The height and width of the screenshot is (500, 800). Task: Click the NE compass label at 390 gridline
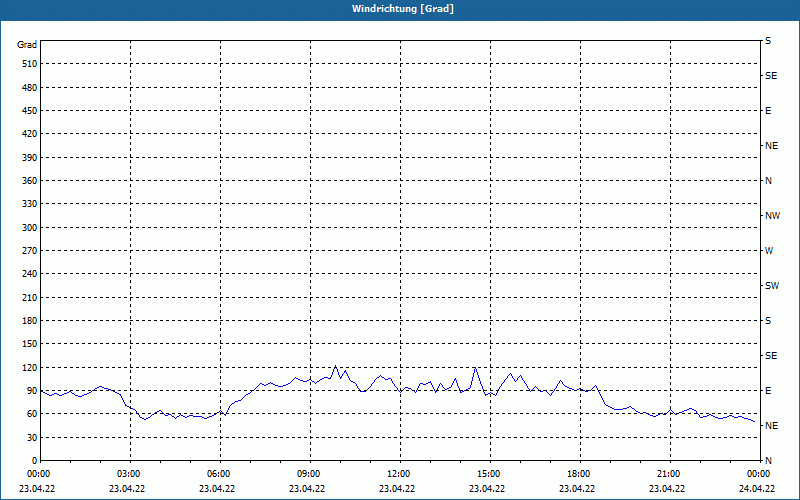[772, 146]
